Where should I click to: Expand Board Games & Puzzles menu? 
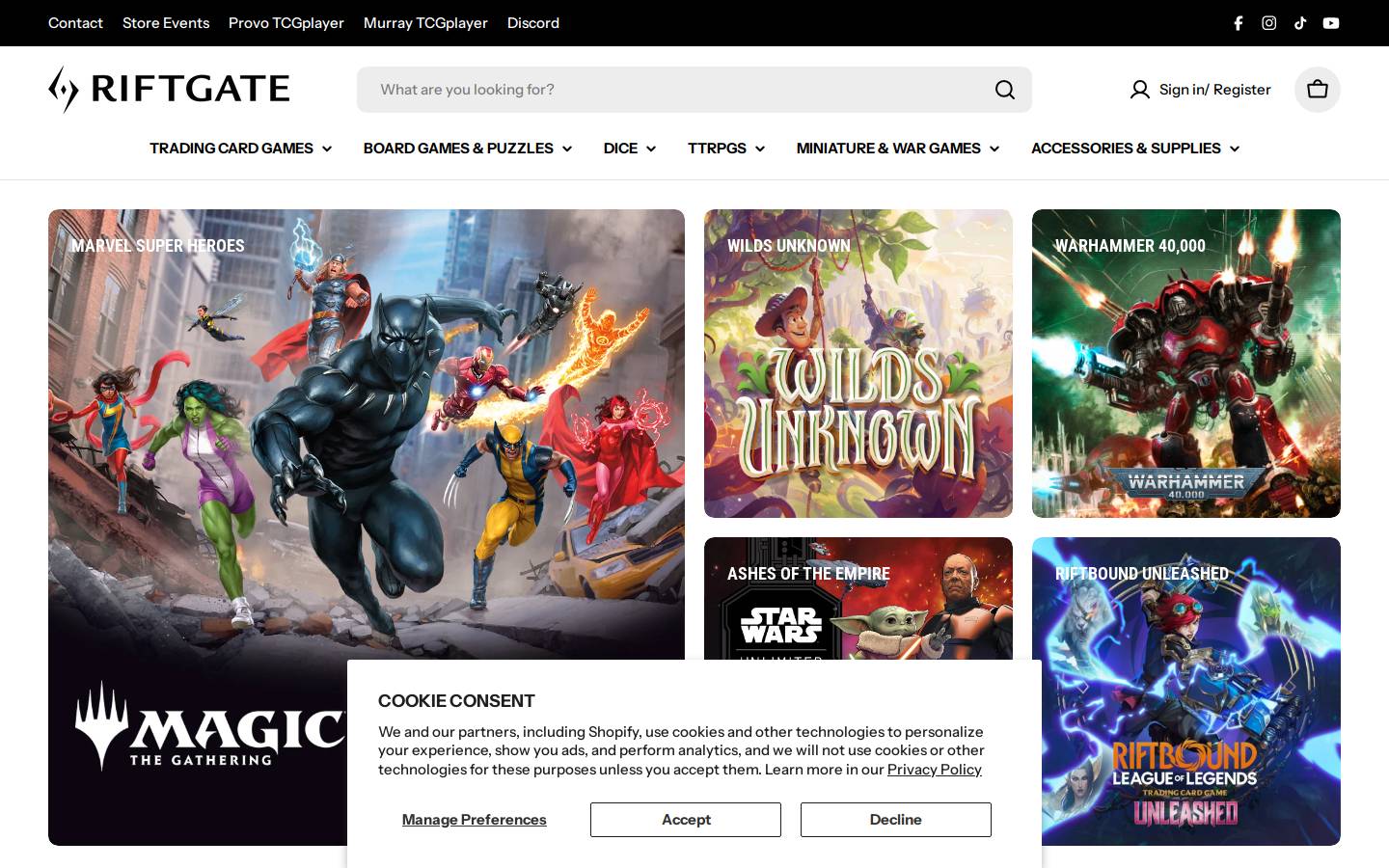click(468, 149)
